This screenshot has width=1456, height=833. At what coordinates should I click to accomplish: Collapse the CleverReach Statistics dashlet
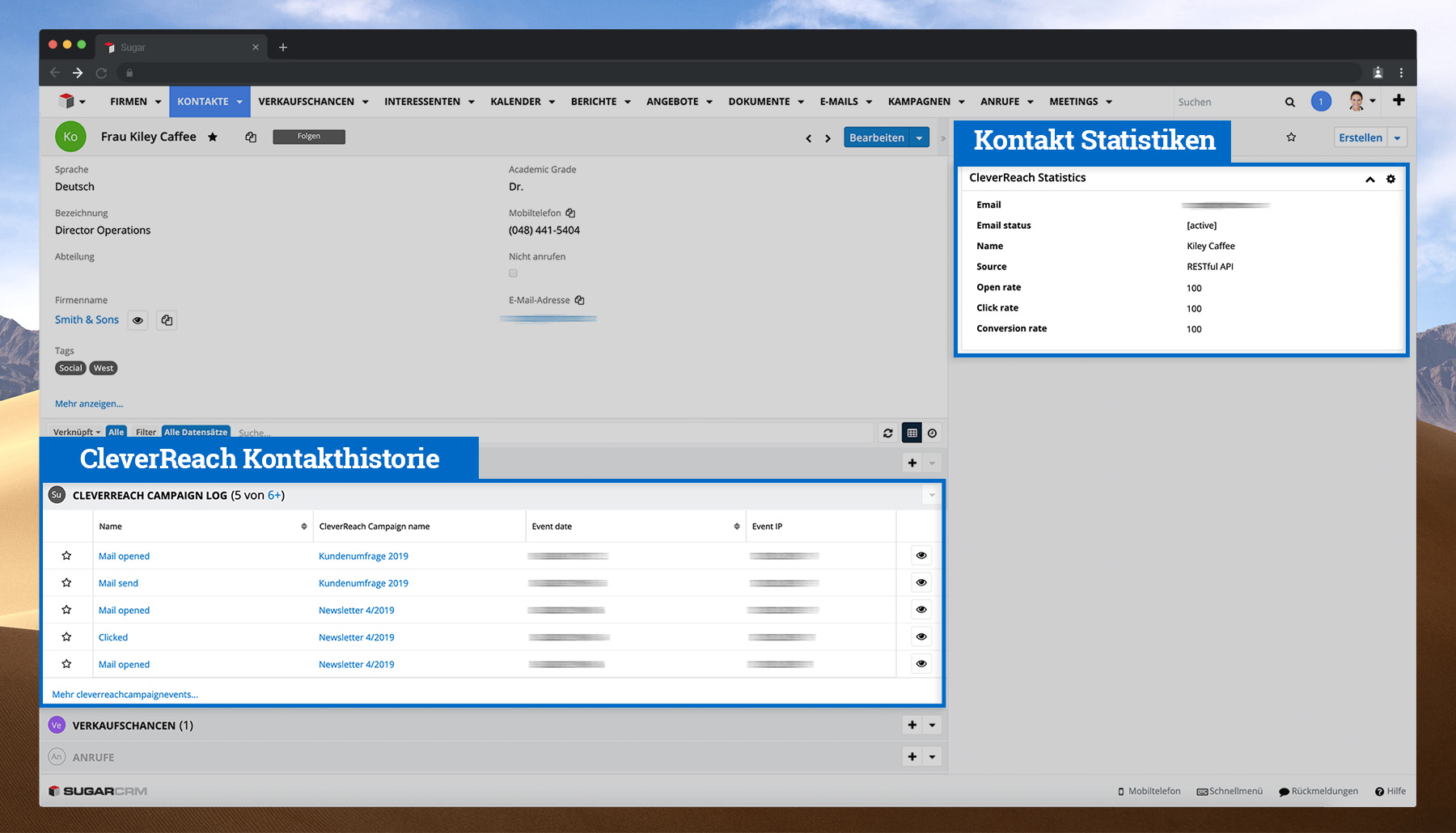point(1369,180)
